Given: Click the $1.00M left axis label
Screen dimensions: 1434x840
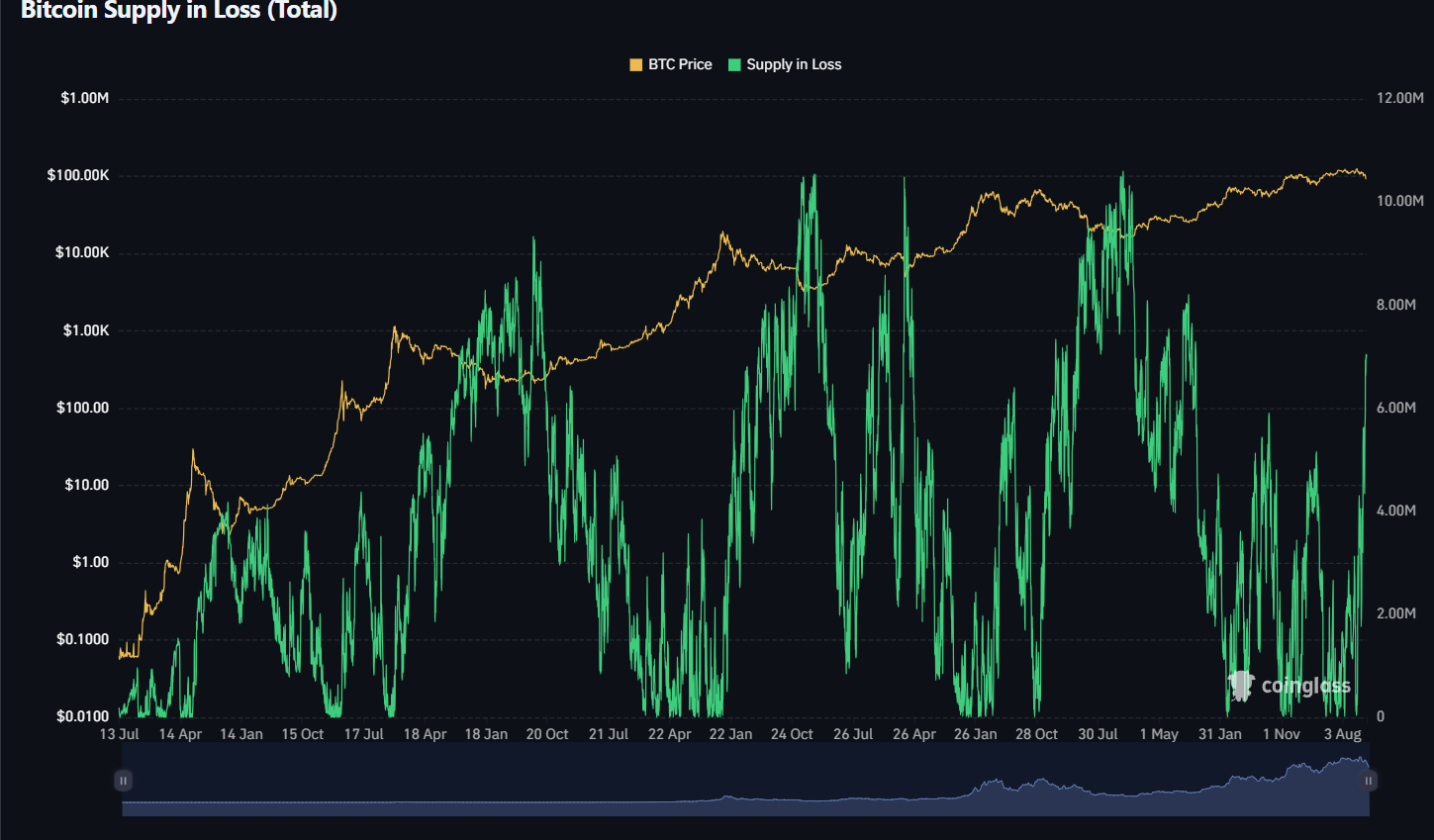Looking at the screenshot, I should point(84,98).
